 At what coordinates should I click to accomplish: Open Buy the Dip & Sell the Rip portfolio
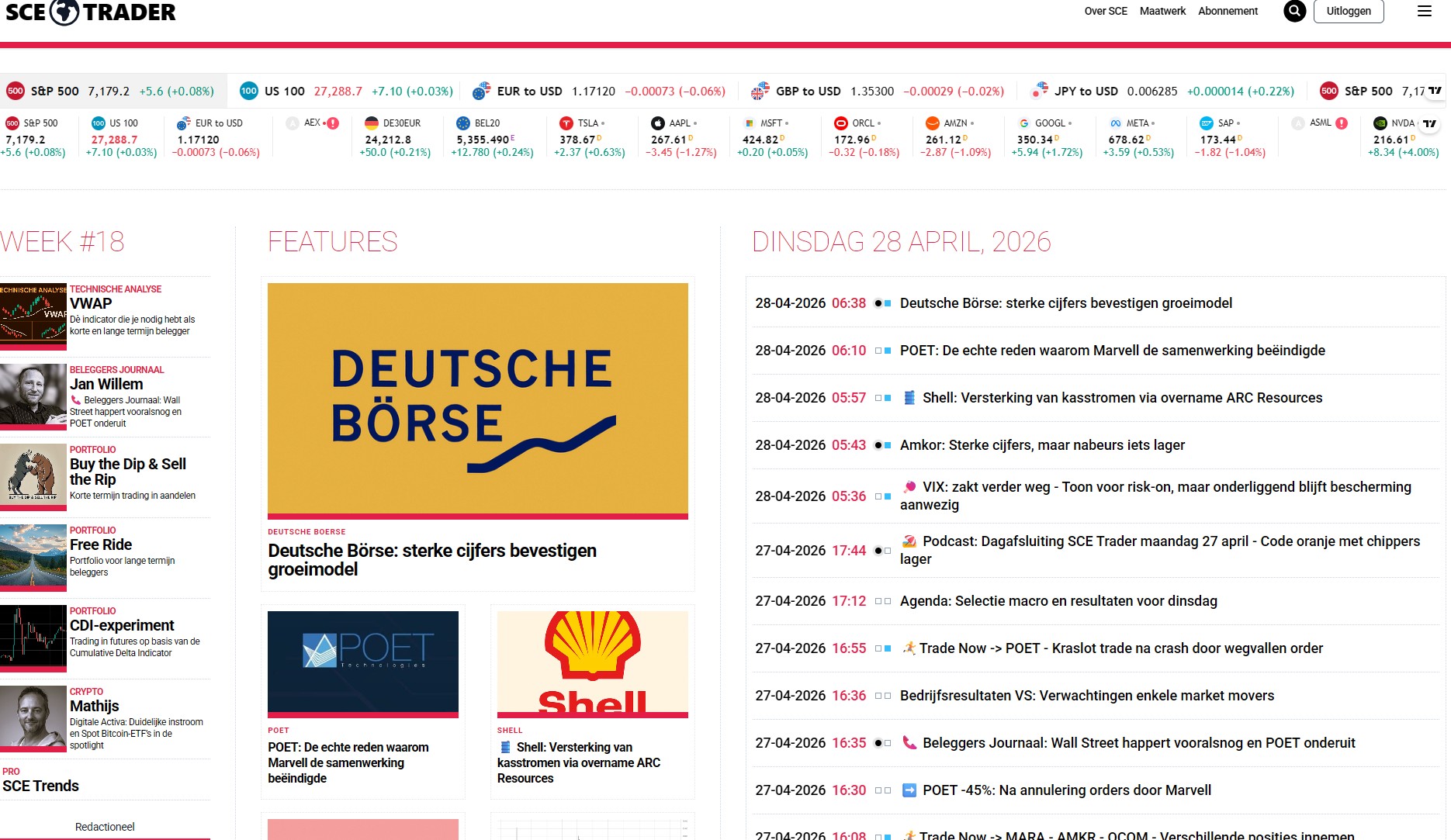click(128, 472)
